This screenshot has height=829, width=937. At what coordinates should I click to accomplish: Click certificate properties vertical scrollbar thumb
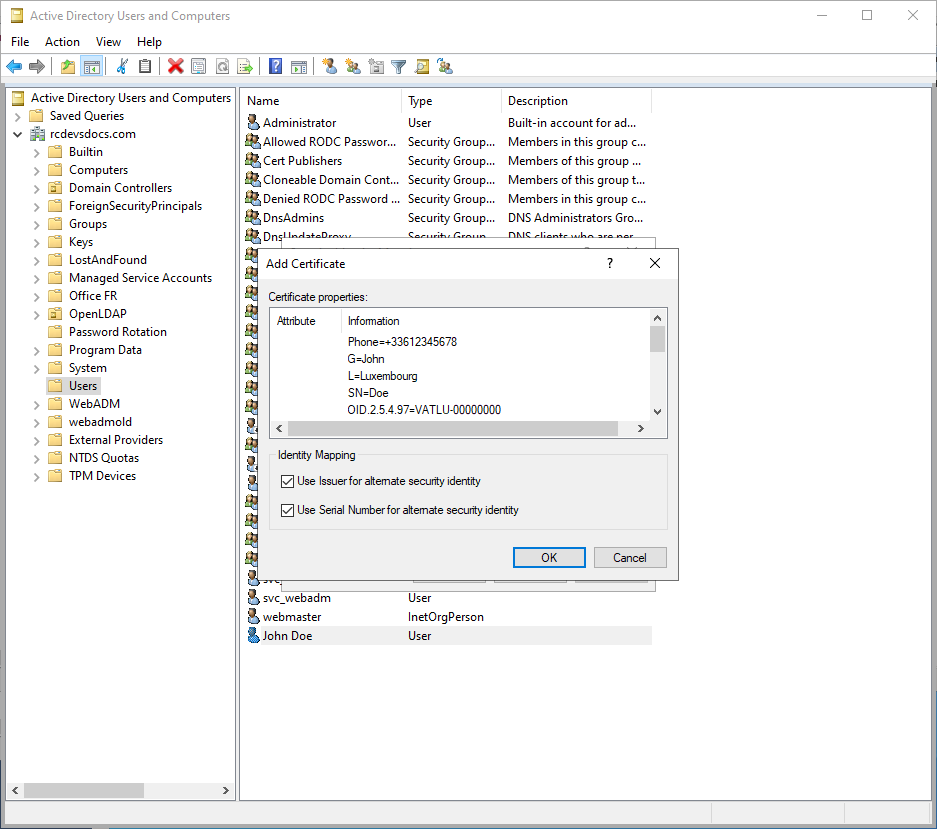click(x=657, y=339)
